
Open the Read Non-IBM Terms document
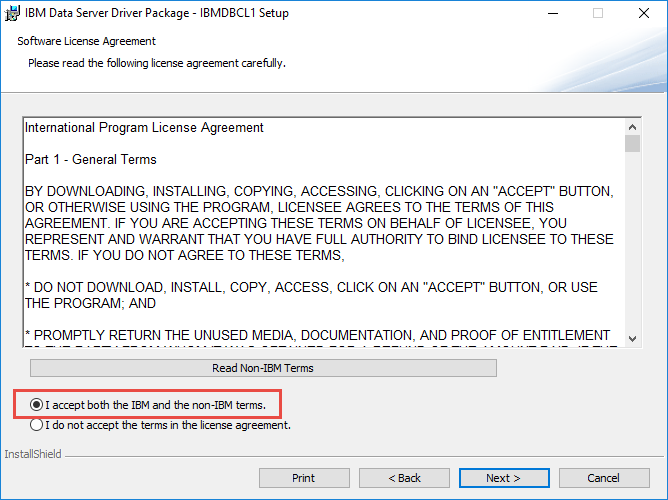point(263,368)
